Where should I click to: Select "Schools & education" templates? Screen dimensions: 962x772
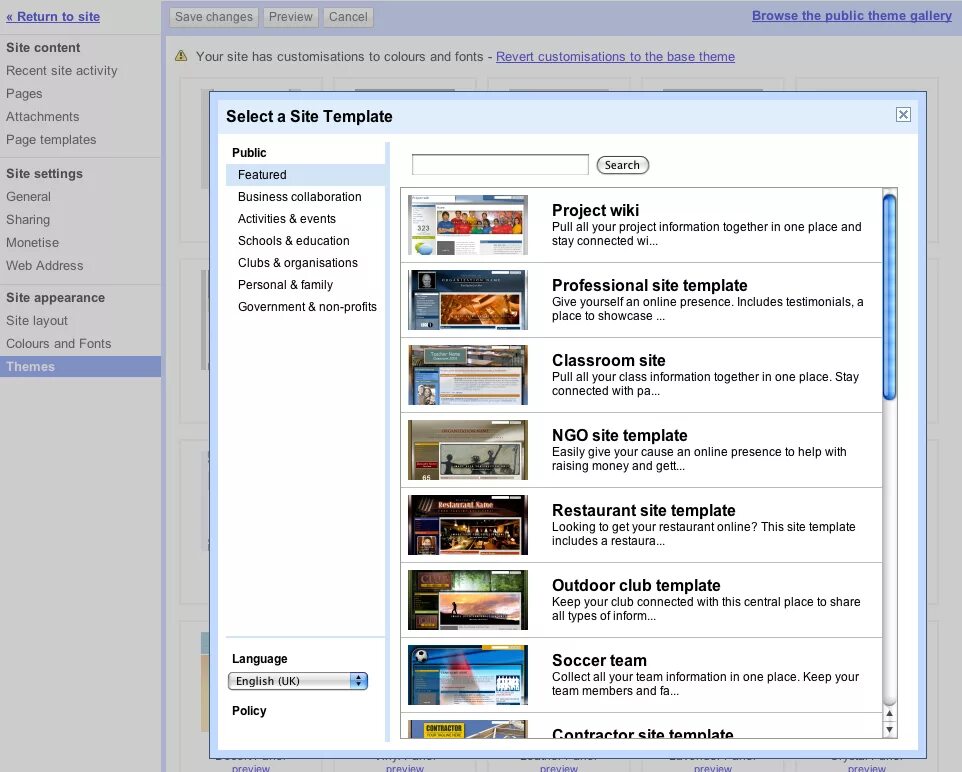pyautogui.click(x=294, y=240)
